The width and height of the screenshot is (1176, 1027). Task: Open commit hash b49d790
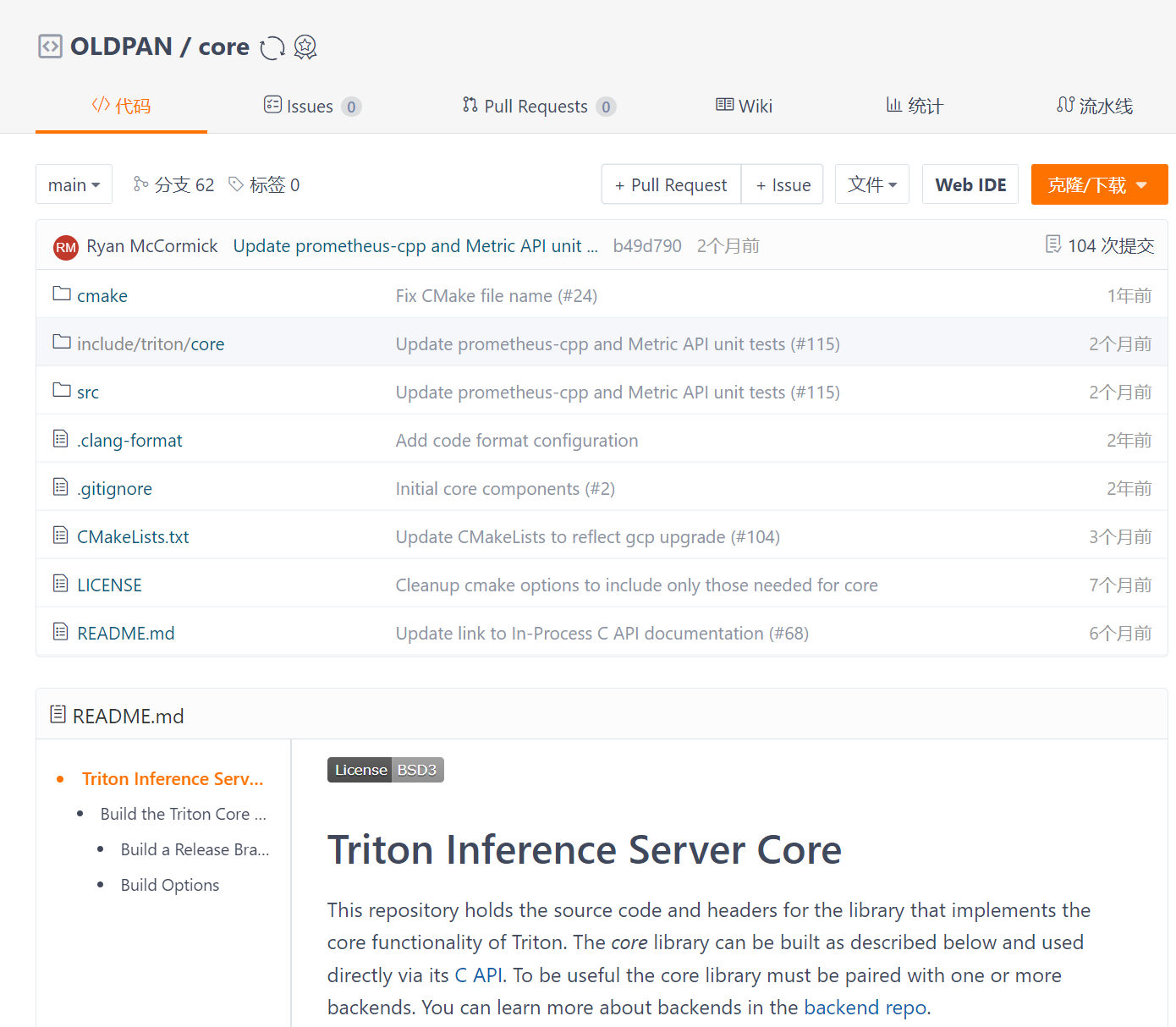pos(647,246)
